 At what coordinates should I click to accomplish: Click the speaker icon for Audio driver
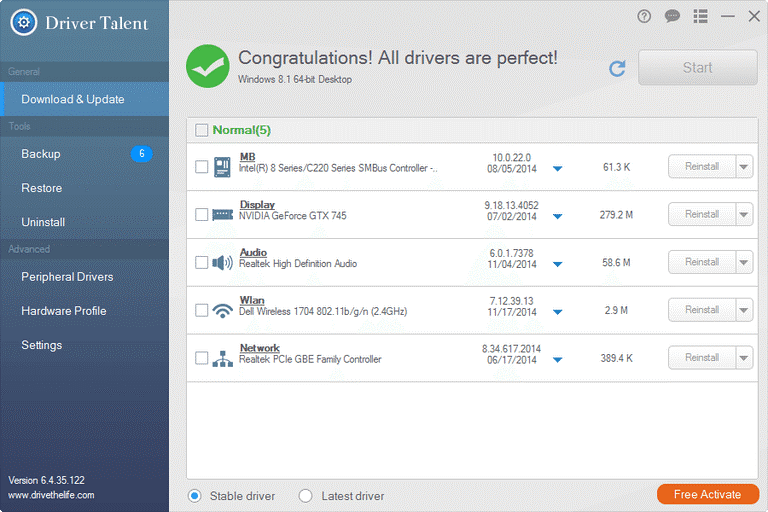click(222, 263)
